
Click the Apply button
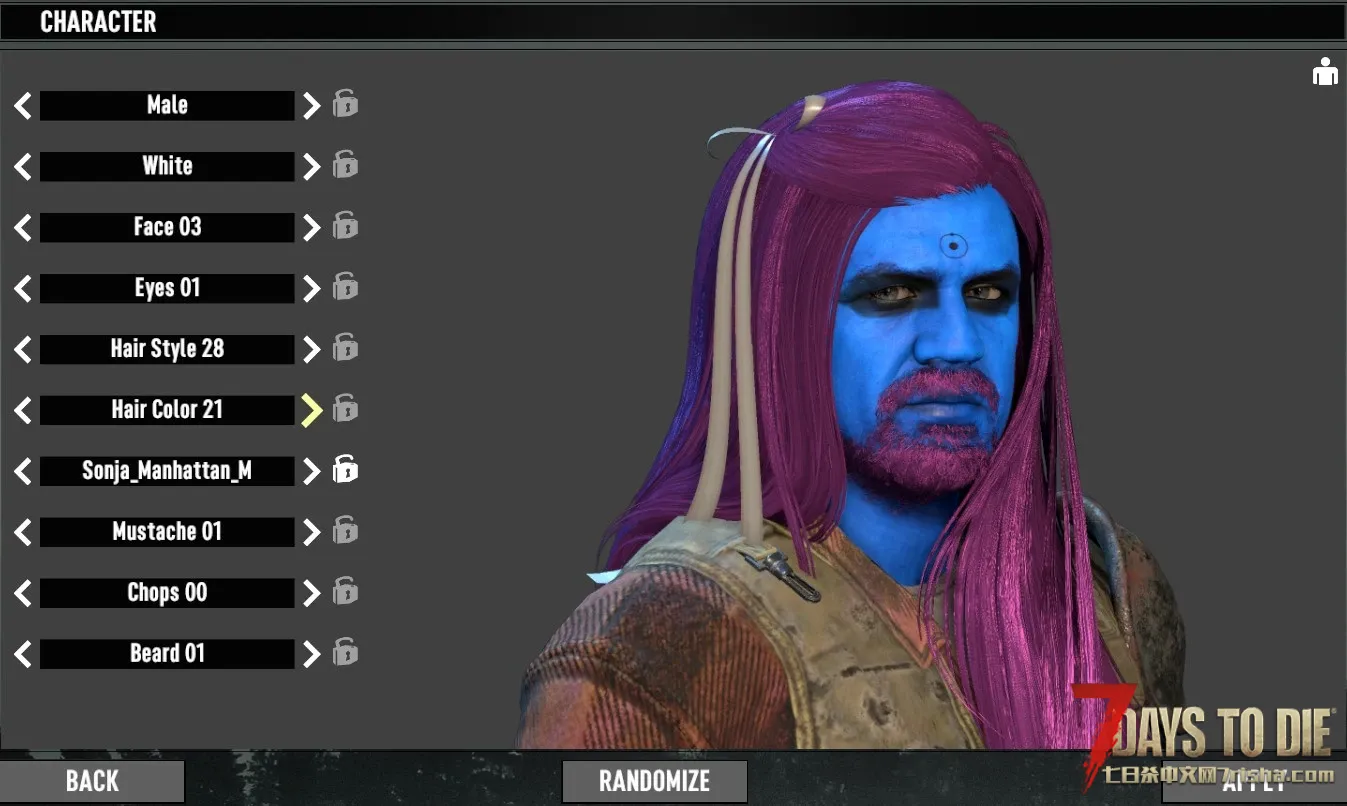(1252, 783)
